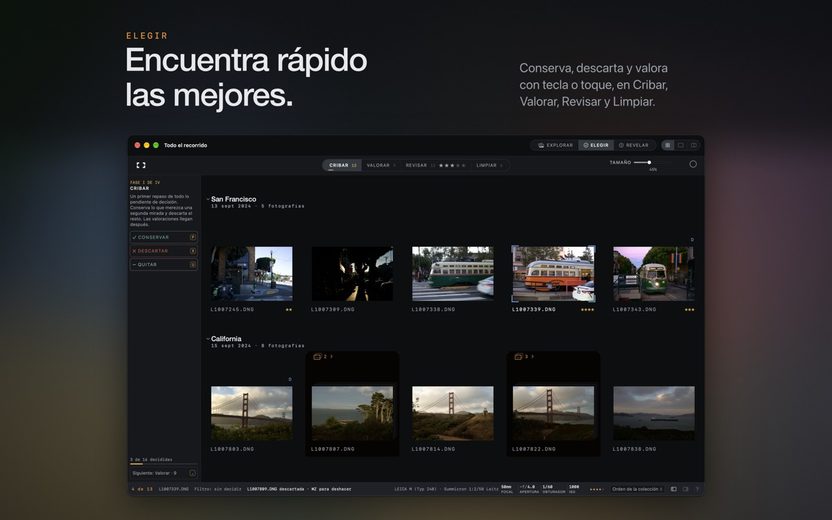Switch to side-by-side compare view icon
832x520 pixels.
(694, 145)
